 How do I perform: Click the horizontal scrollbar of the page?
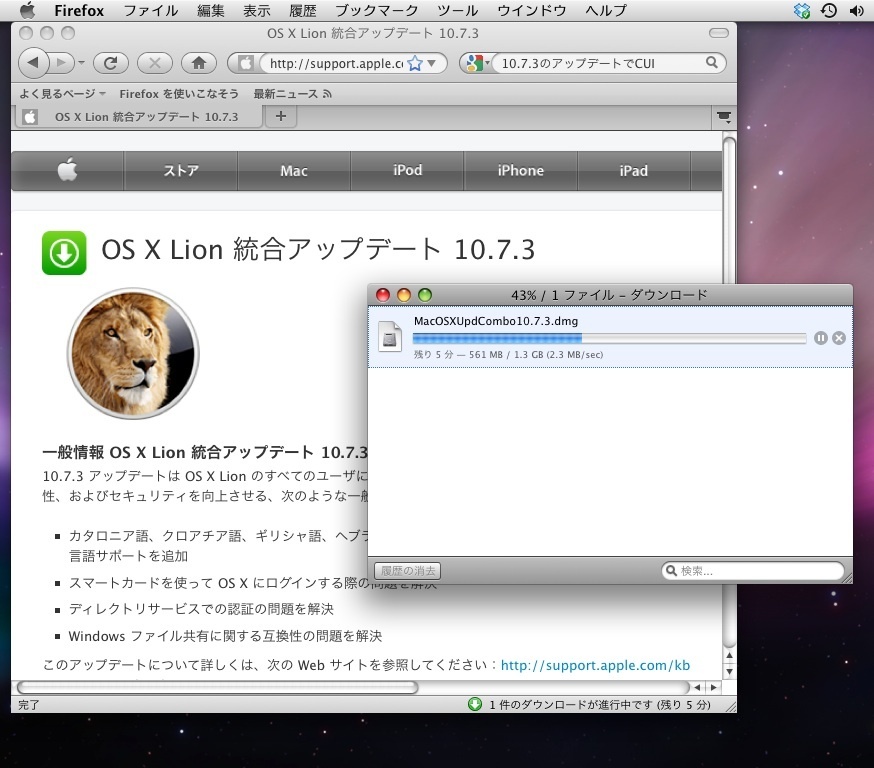[217, 687]
